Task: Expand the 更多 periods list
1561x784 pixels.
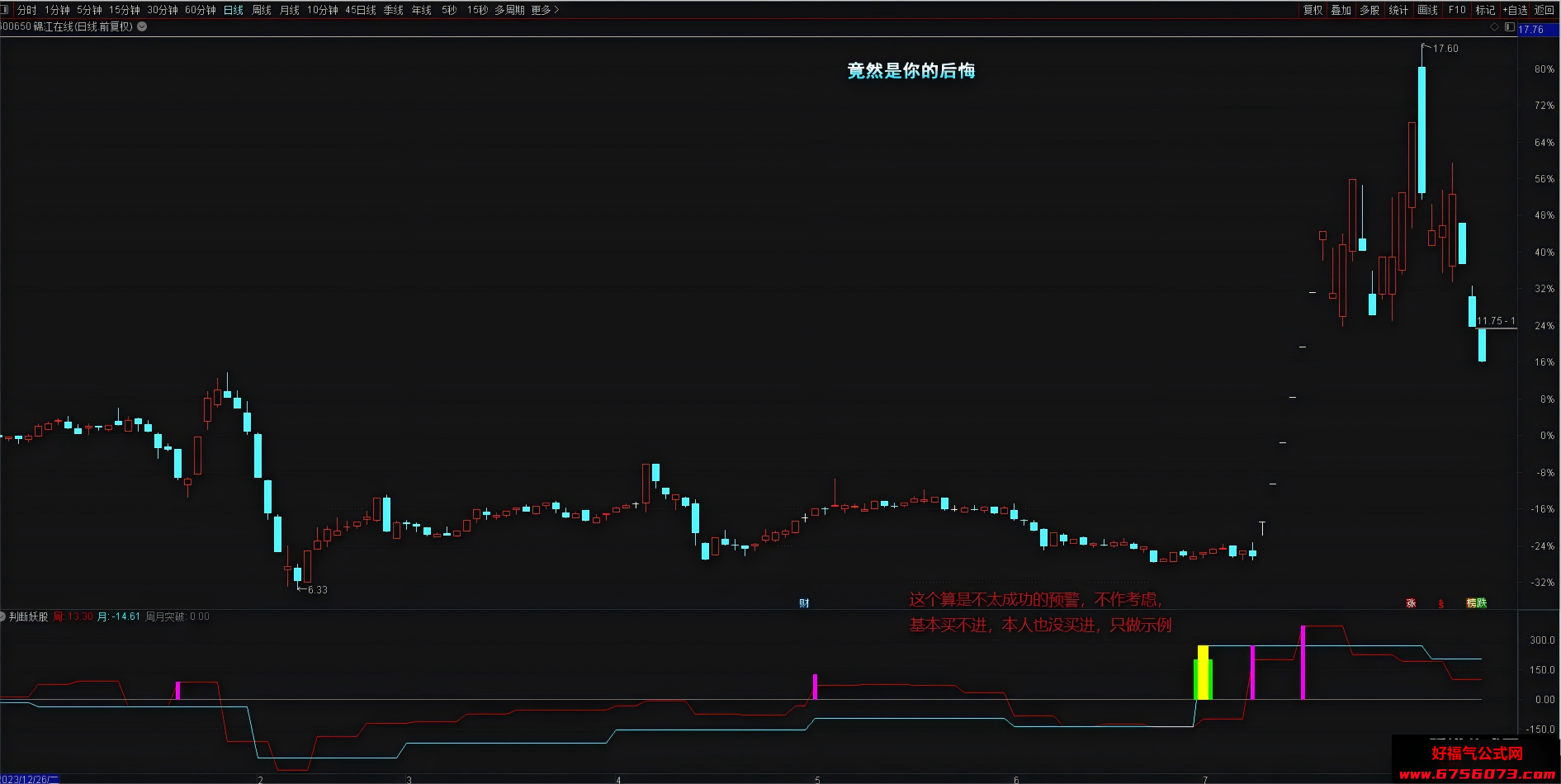Action: (x=545, y=10)
